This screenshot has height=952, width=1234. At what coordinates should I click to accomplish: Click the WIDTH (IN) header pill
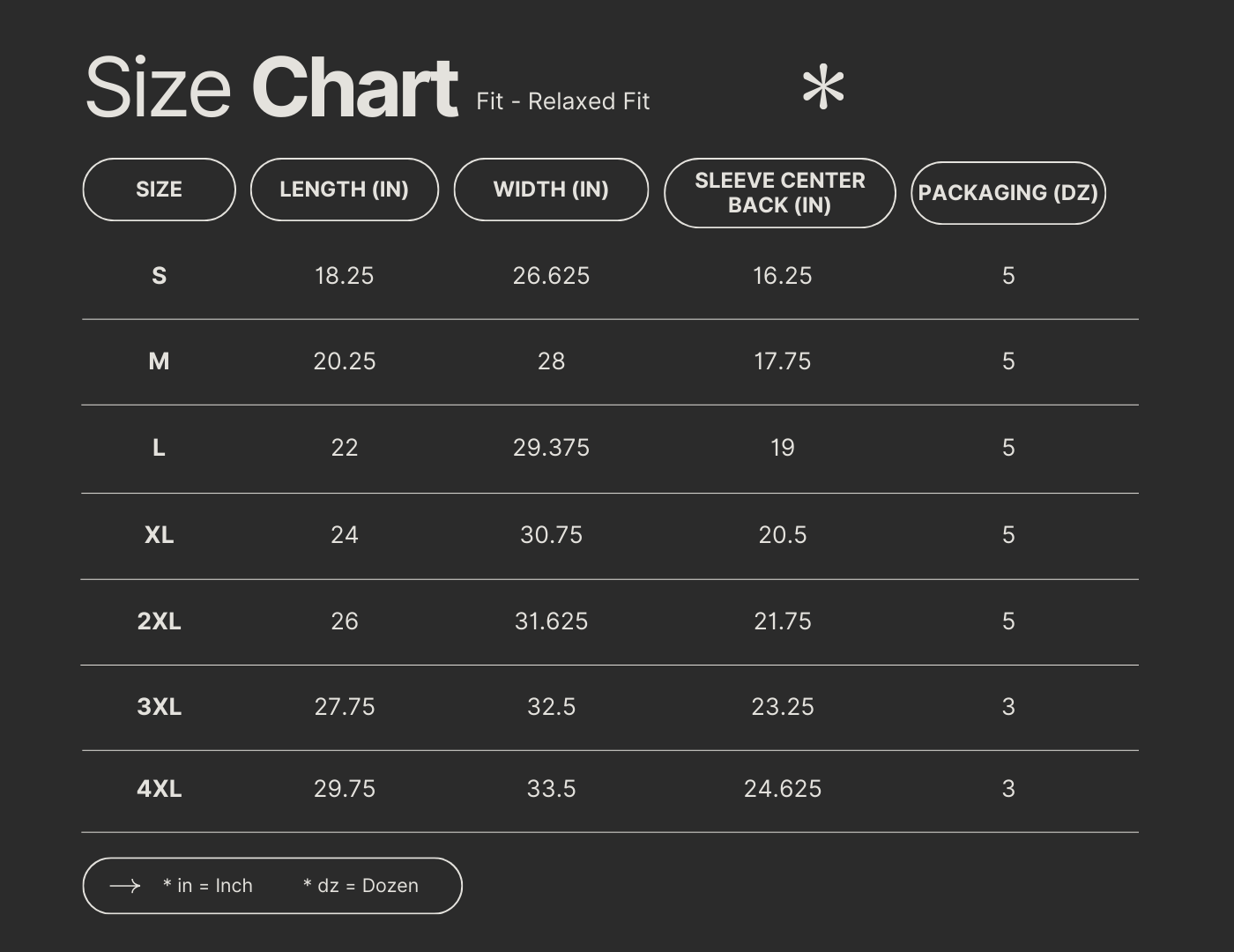point(551,190)
